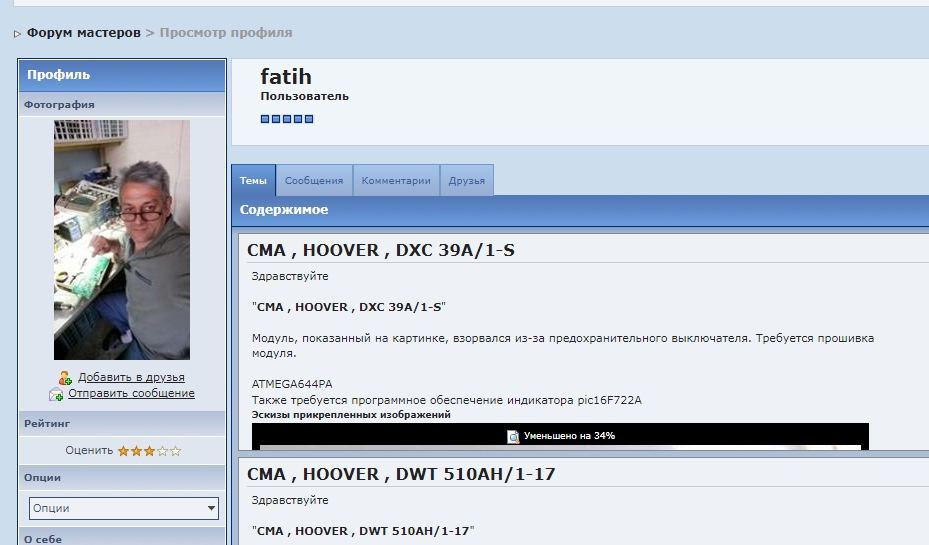Open the Комментарии tab
The height and width of the screenshot is (545, 929).
click(396, 181)
